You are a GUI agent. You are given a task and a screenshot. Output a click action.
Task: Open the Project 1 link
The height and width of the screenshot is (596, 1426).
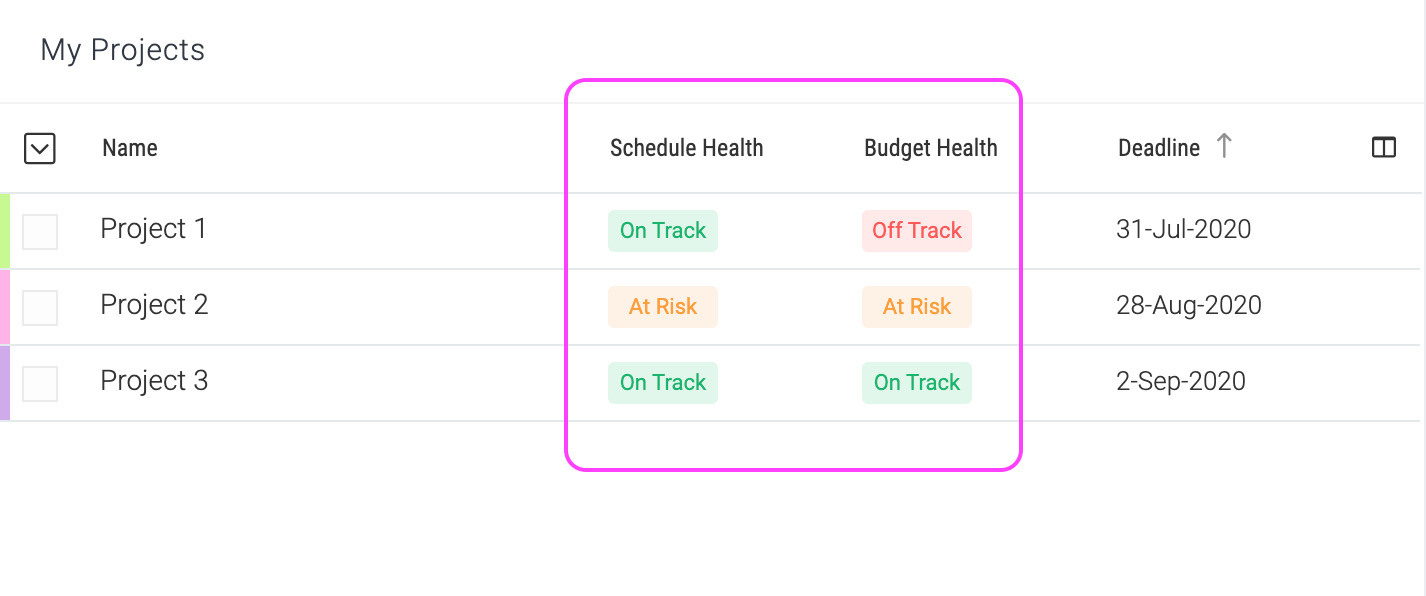tap(153, 229)
